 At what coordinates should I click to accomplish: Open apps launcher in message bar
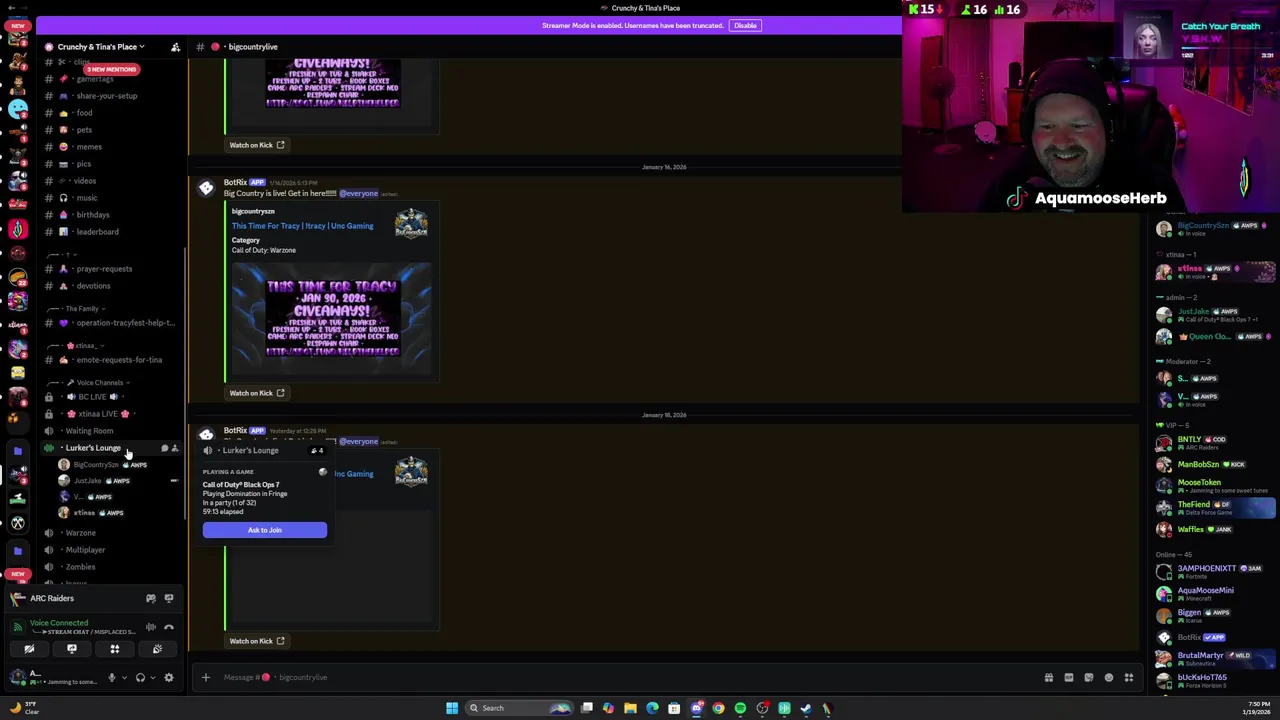click(x=1129, y=678)
